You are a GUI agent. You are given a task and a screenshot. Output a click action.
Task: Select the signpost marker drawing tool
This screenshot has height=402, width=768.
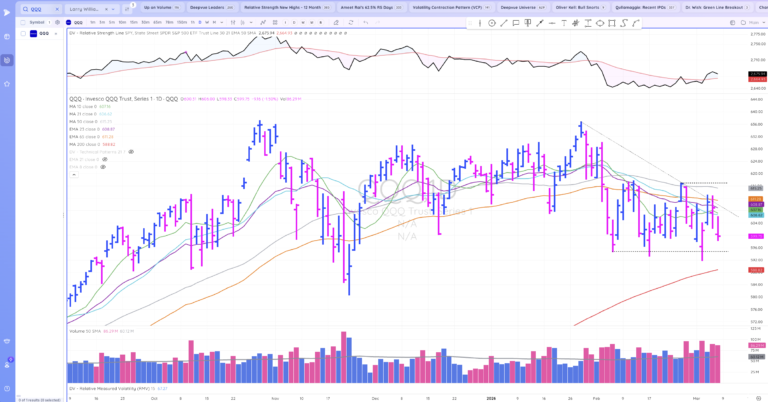click(x=528, y=23)
